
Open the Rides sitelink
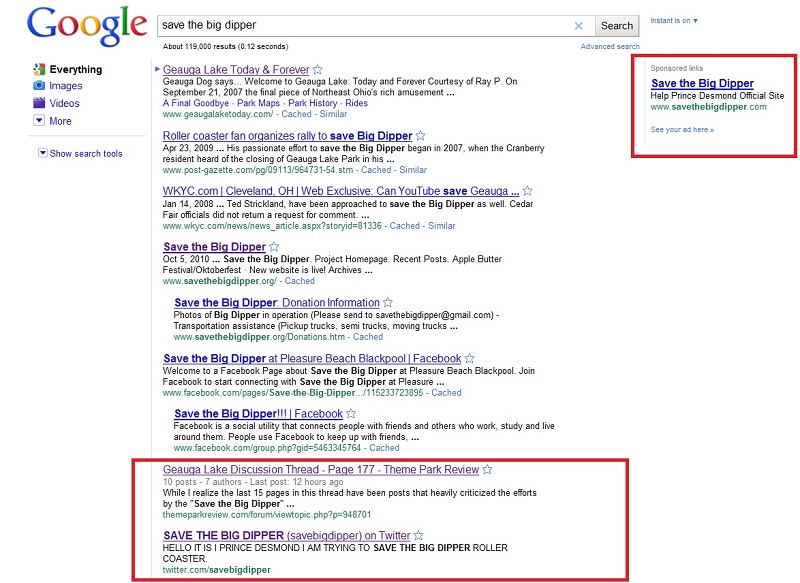357,103
